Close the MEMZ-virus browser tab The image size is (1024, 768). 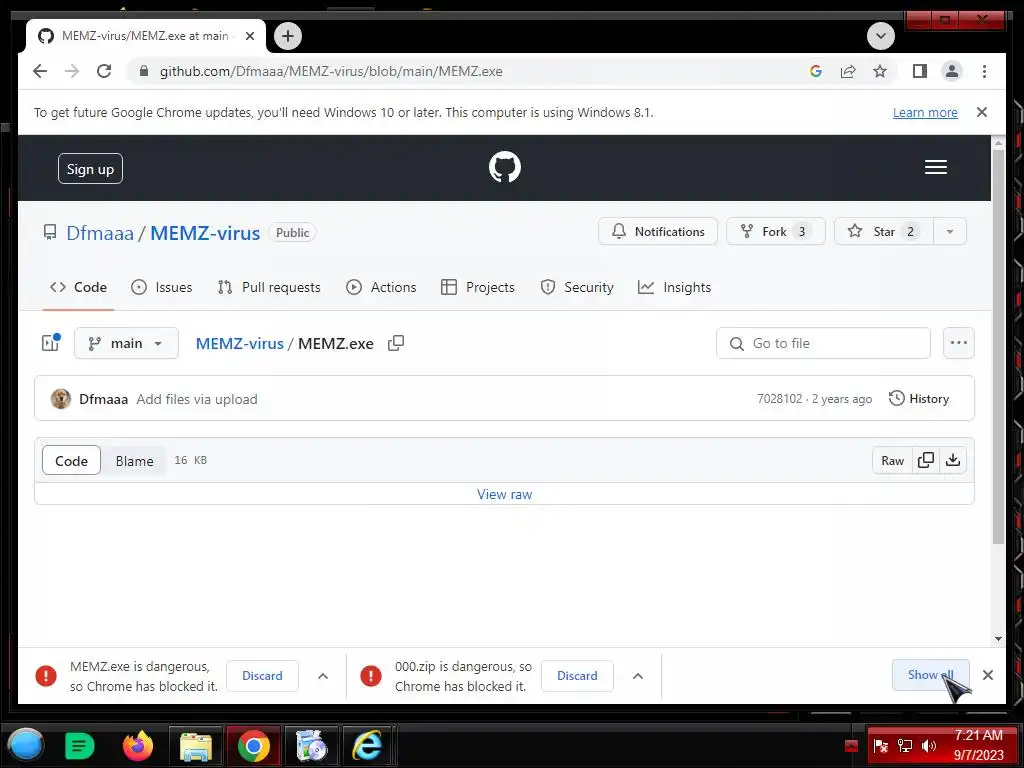[249, 36]
